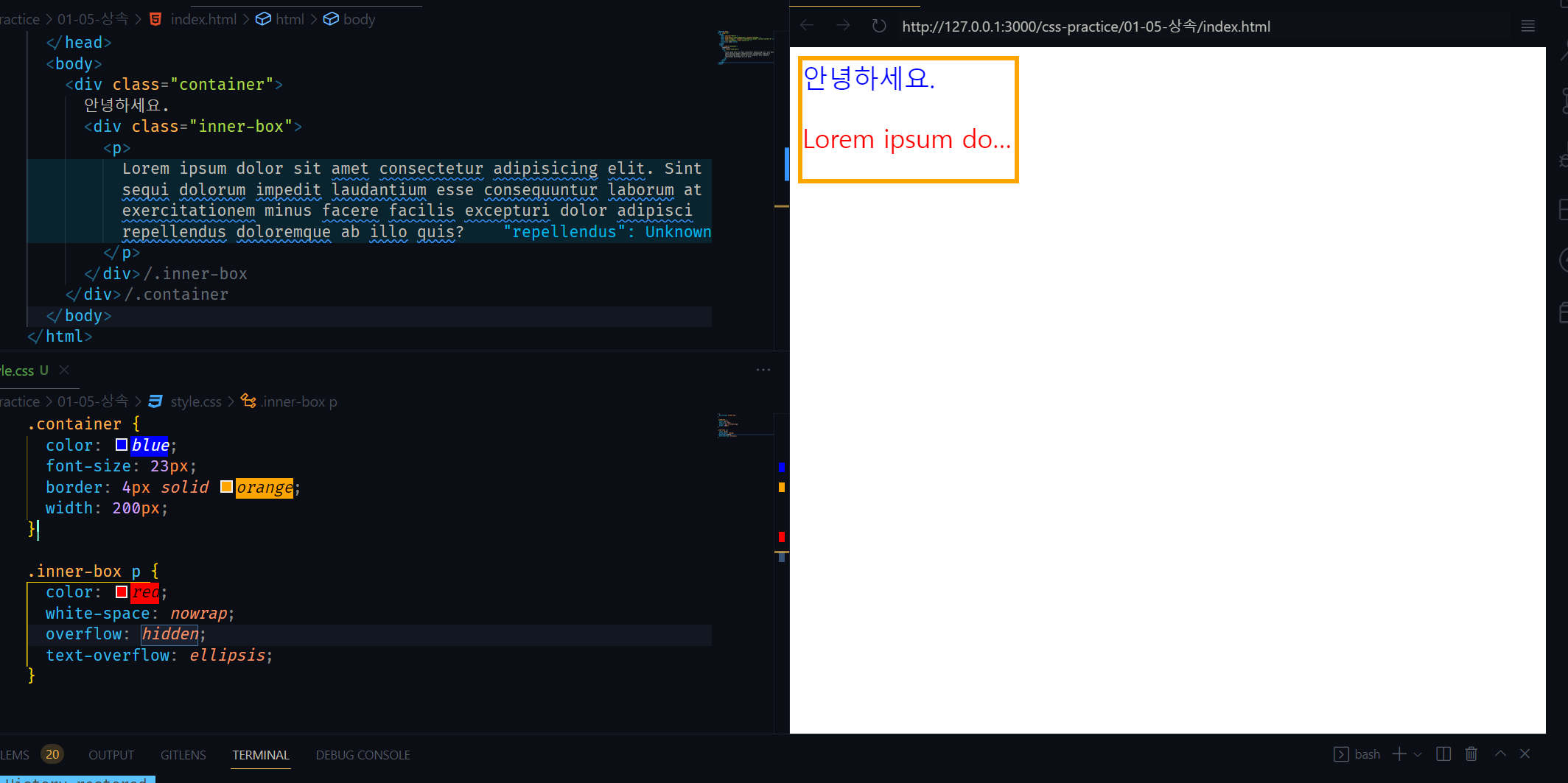1568x783 pixels.
Task: Open the browser preview hamburger menu
Action: tap(1528, 26)
